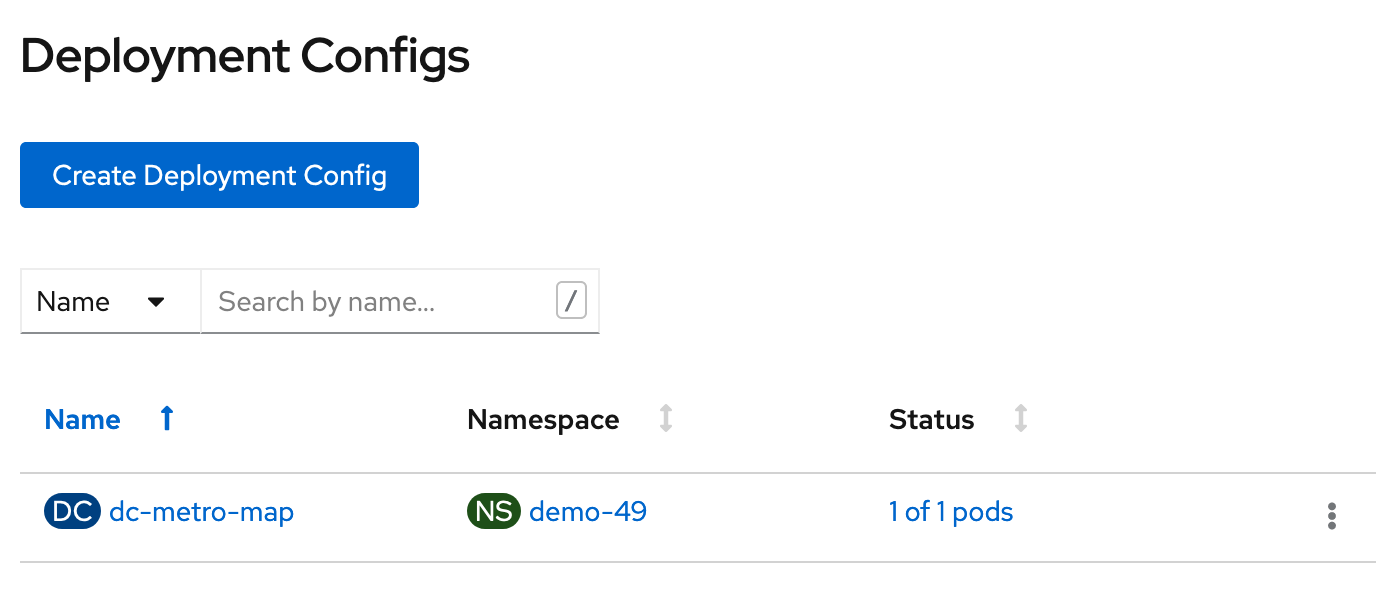The width and height of the screenshot is (1378, 592).
Task: Click the slash shortcut hint in the search box
Action: (571, 301)
